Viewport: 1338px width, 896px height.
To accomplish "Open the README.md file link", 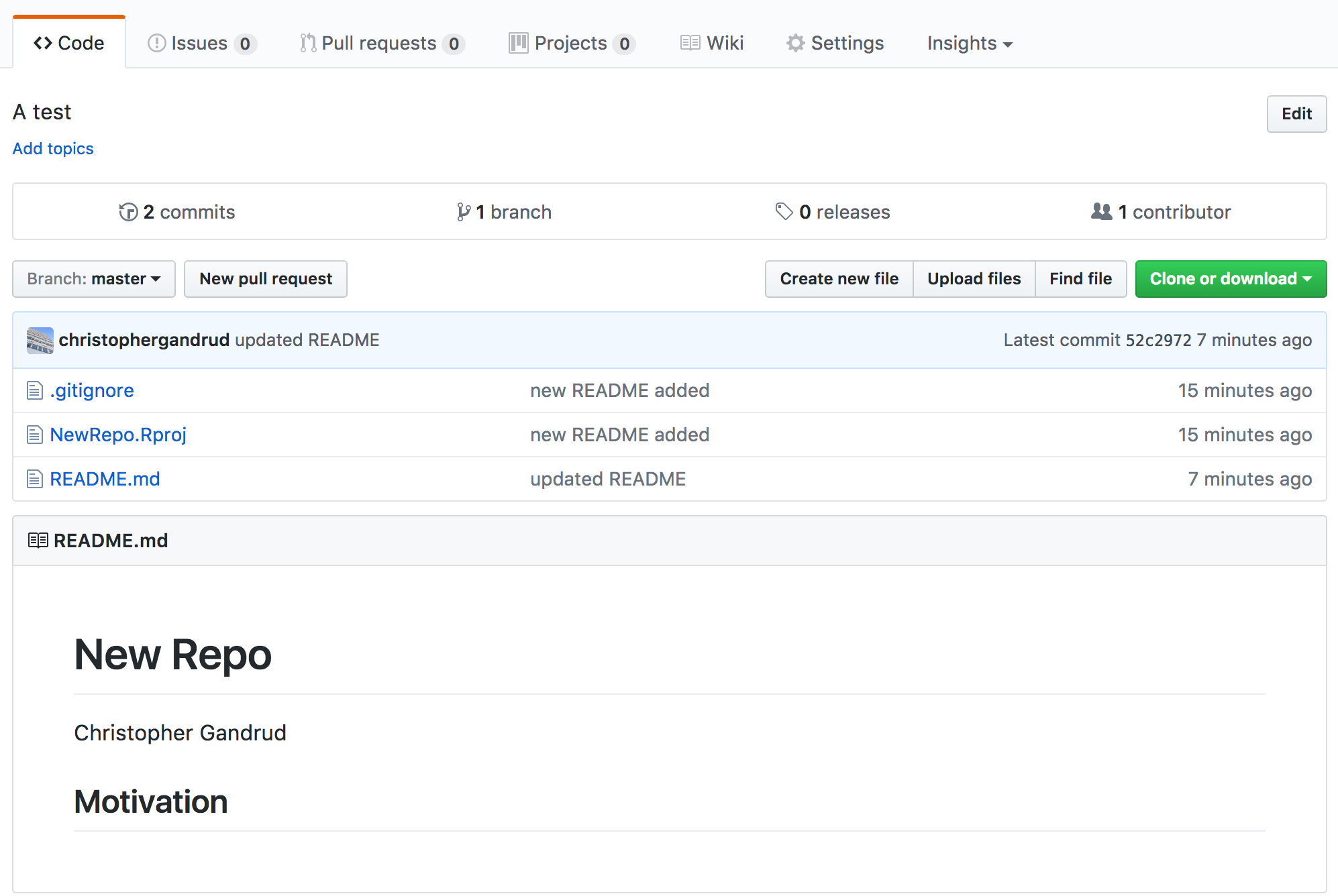I will (105, 479).
